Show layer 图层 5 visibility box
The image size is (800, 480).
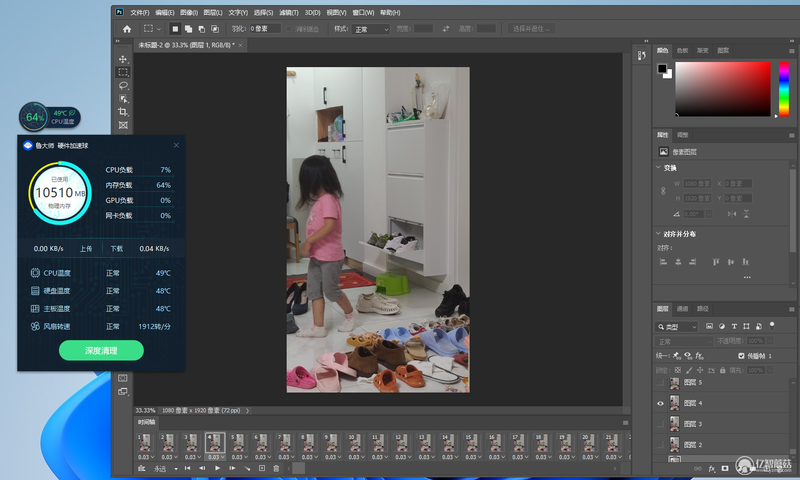660,383
